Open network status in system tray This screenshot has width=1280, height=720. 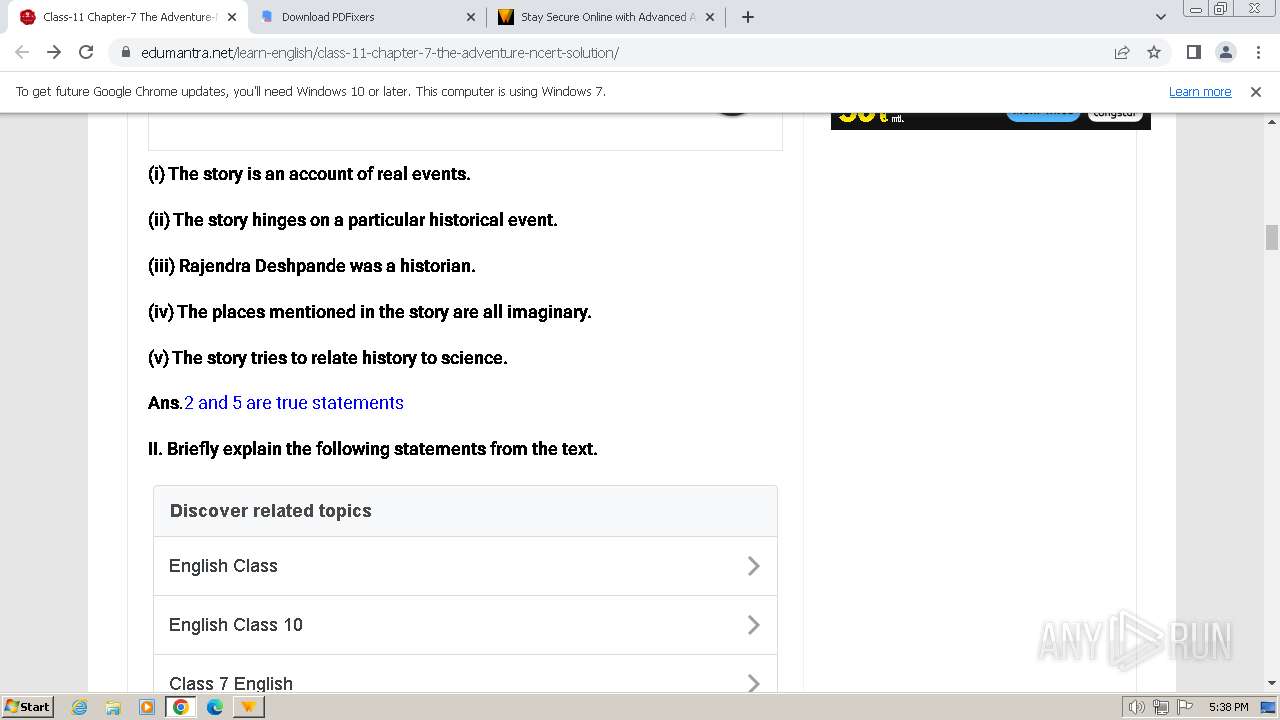[x=1161, y=707]
